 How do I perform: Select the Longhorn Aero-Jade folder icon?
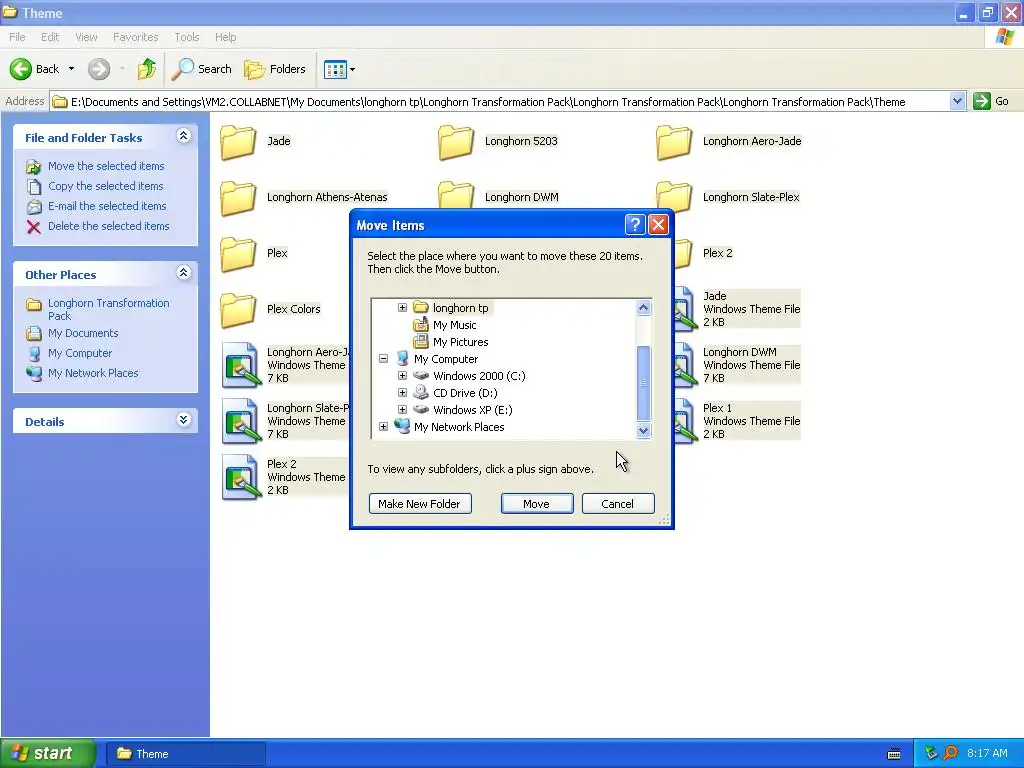(x=674, y=142)
